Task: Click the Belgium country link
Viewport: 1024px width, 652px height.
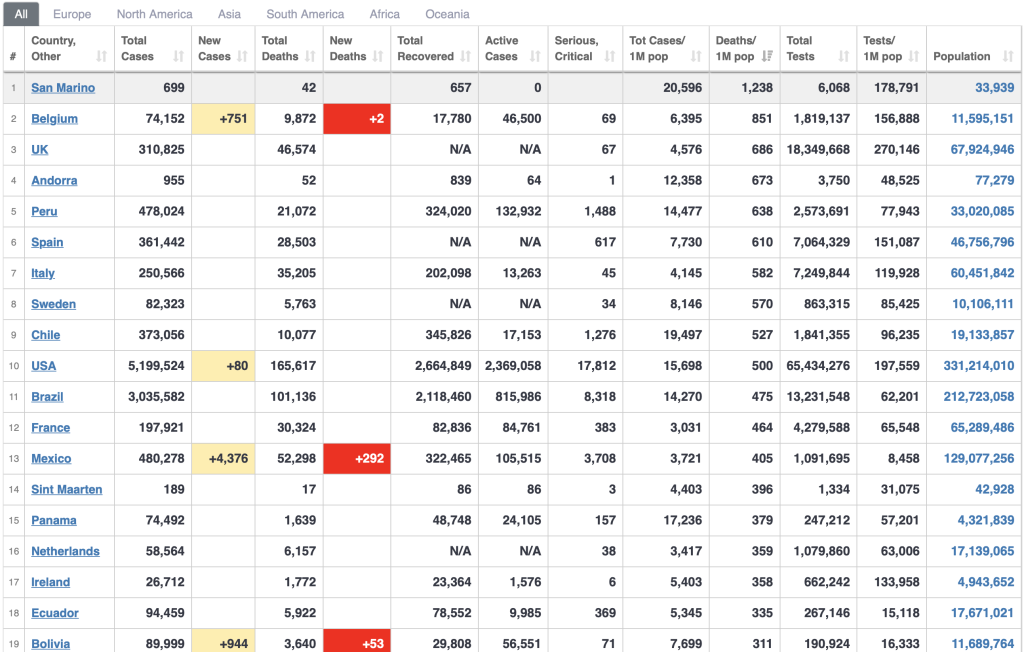Action: (54, 119)
